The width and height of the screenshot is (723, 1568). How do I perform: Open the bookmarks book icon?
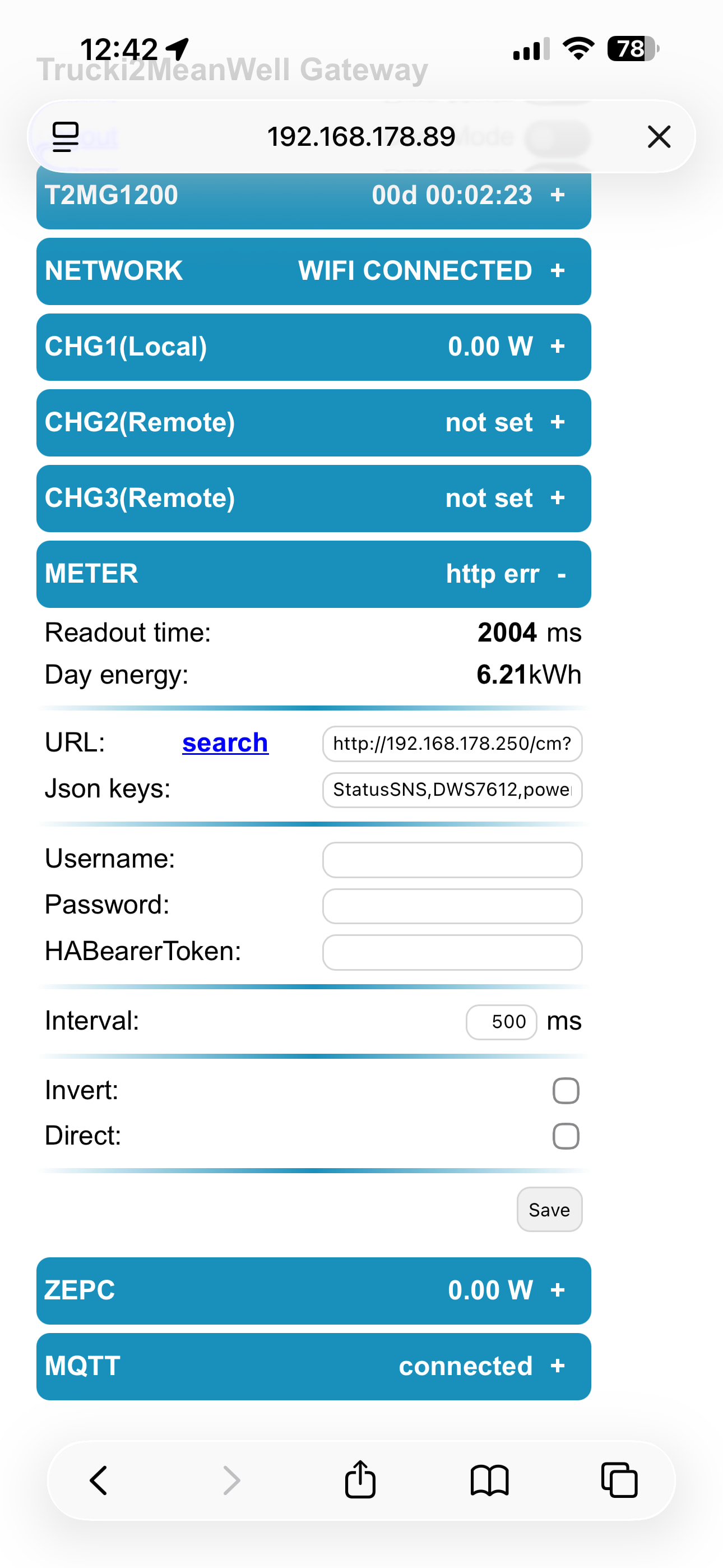point(489,1480)
